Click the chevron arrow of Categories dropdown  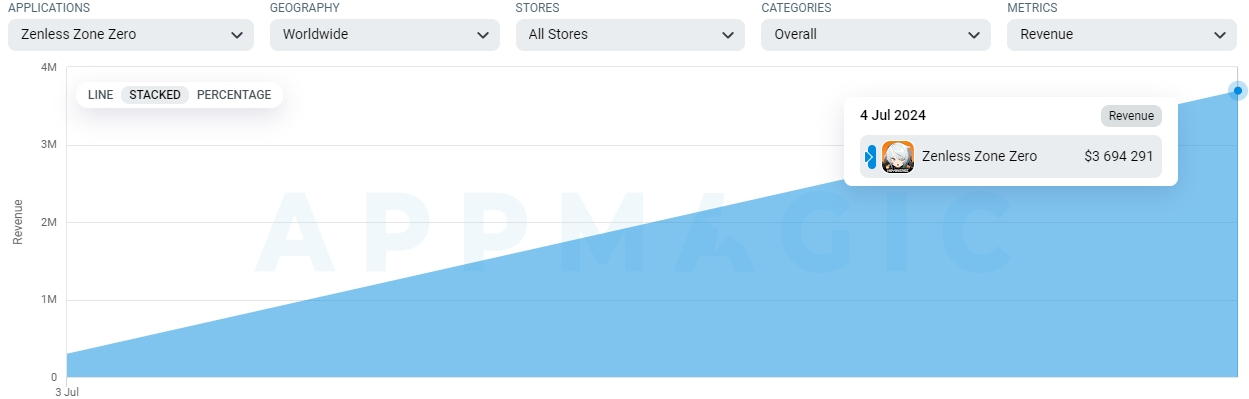(974, 35)
